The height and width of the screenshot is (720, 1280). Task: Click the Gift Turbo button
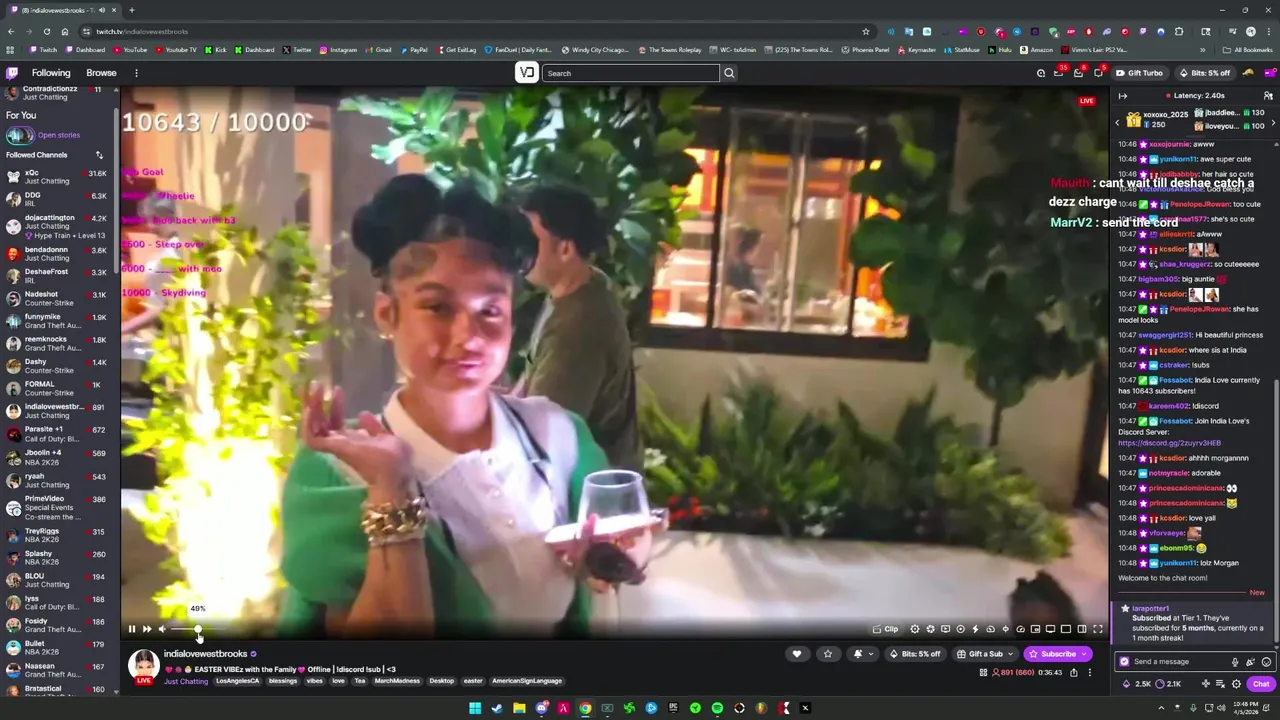coord(1139,73)
